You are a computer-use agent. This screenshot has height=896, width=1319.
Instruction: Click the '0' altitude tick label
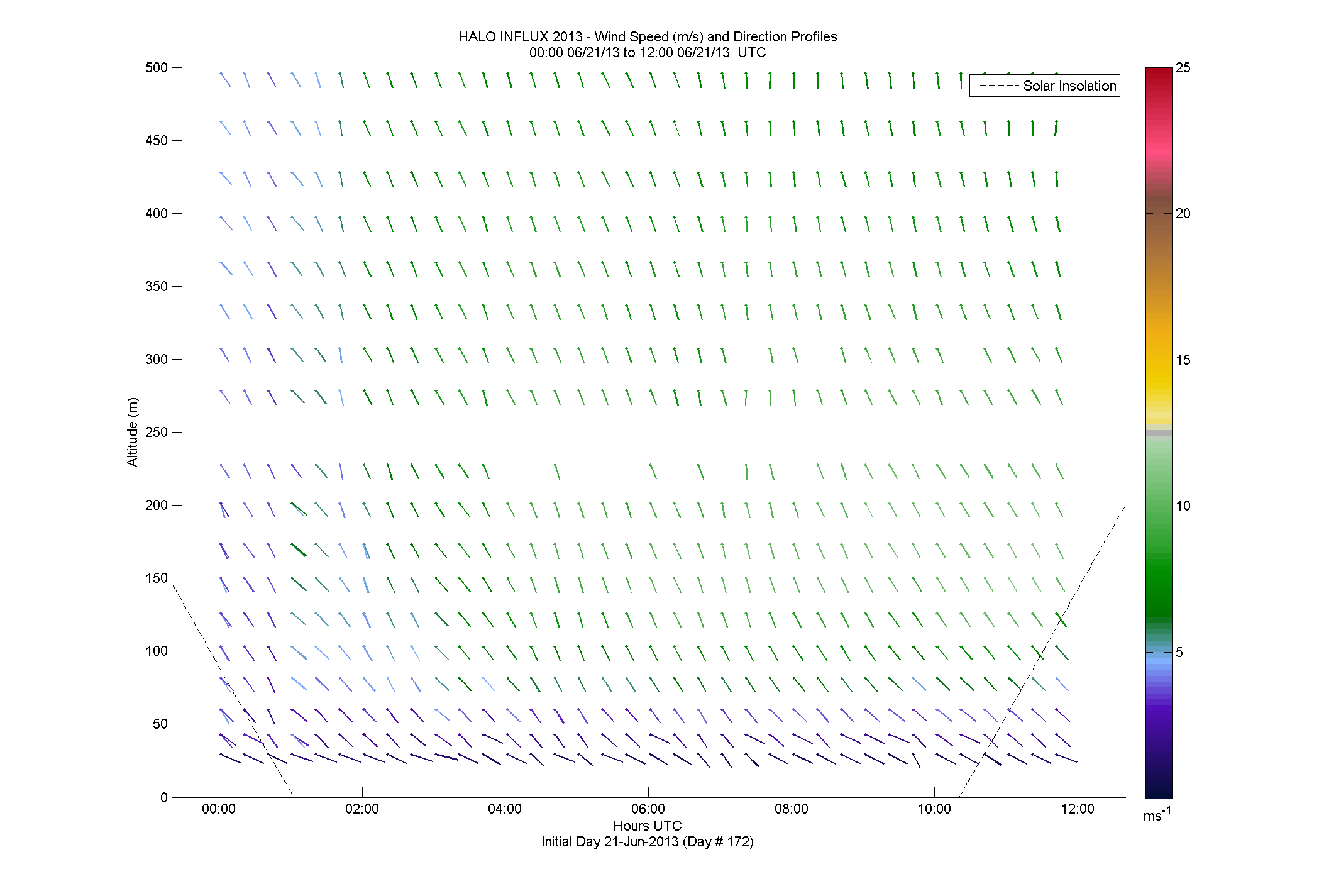coord(165,797)
